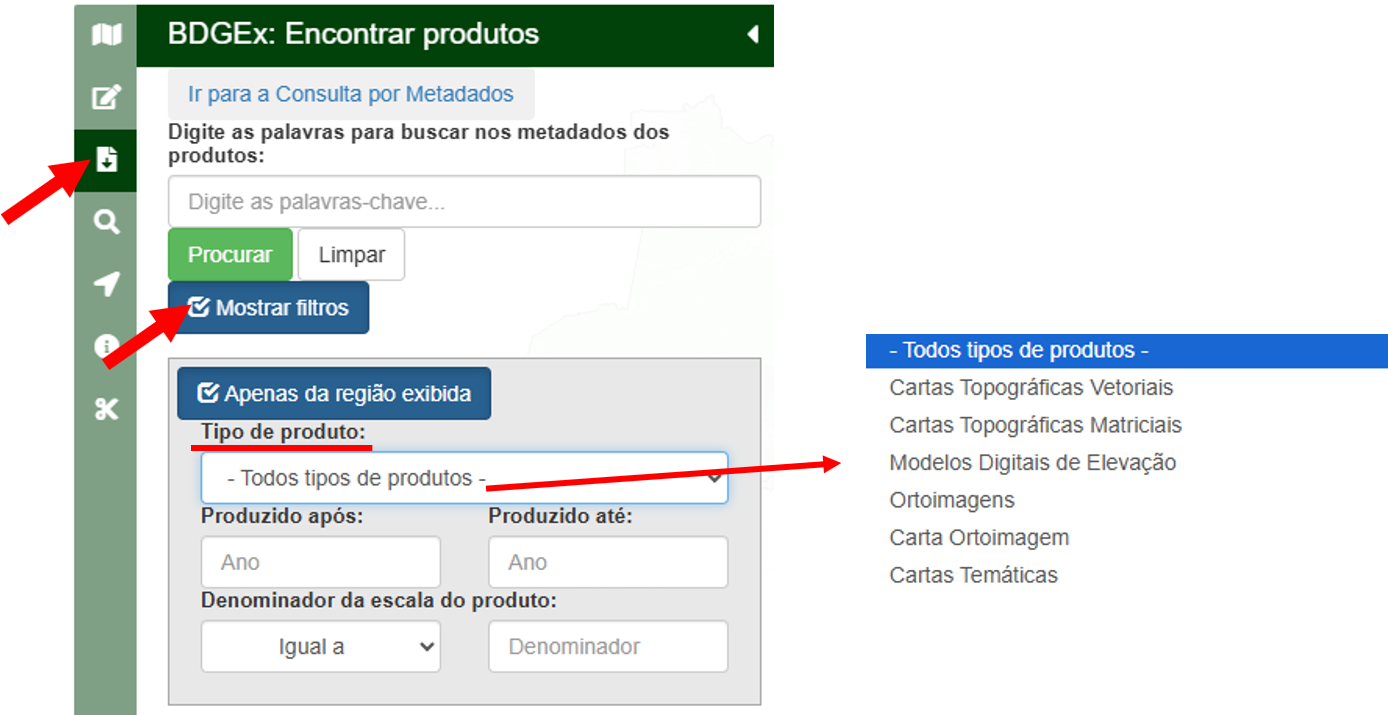1388x715 pixels.
Task: Open the info circle sidebar icon
Action: tap(104, 347)
